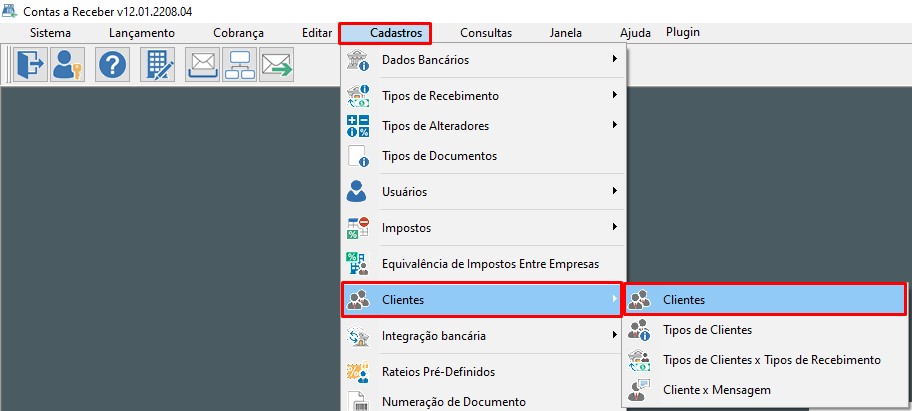This screenshot has height=411, width=912.
Task: Click Tipos de Clientes x Recebimento icon
Action: (x=639, y=360)
